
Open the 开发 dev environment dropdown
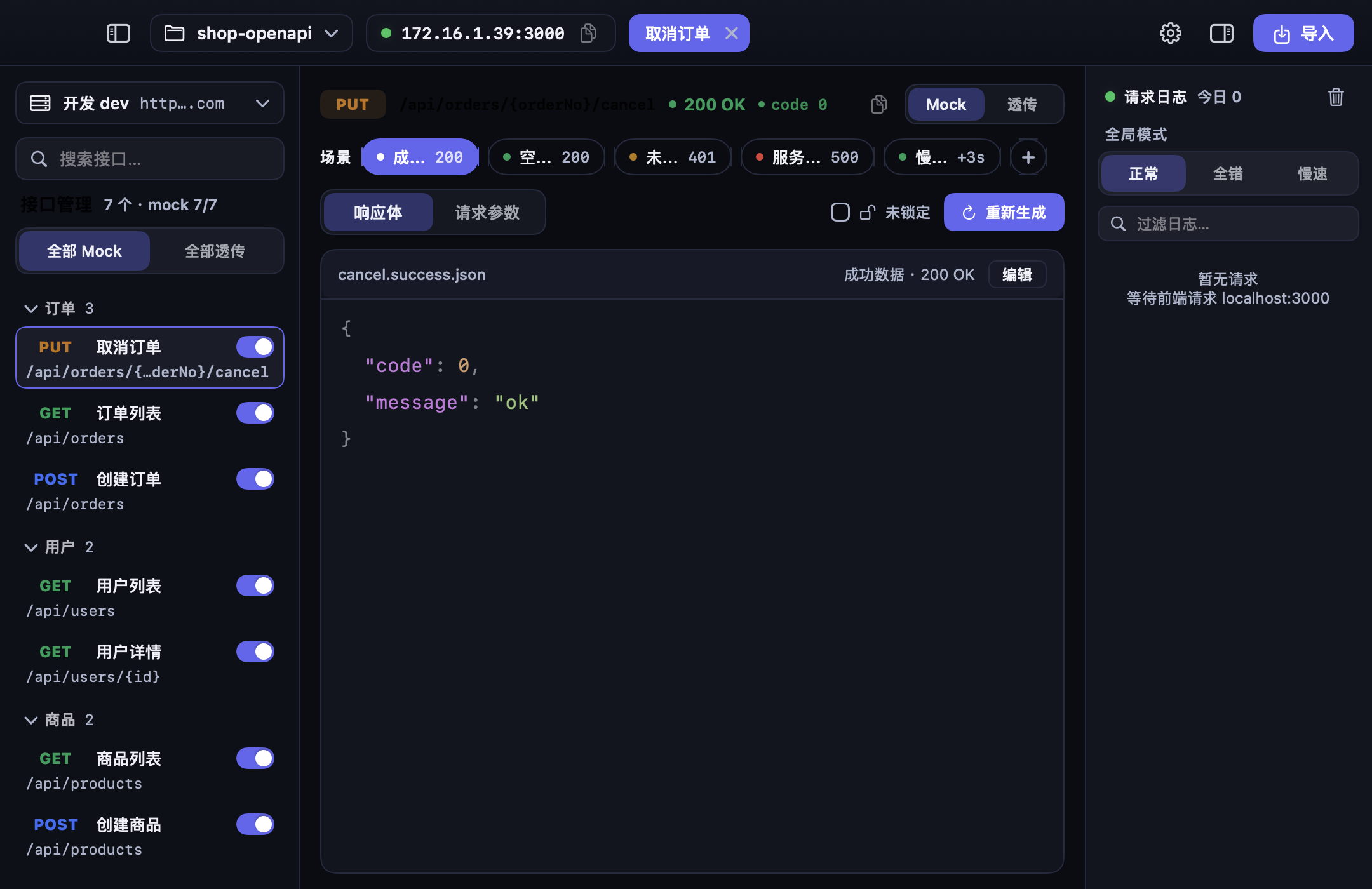click(150, 103)
